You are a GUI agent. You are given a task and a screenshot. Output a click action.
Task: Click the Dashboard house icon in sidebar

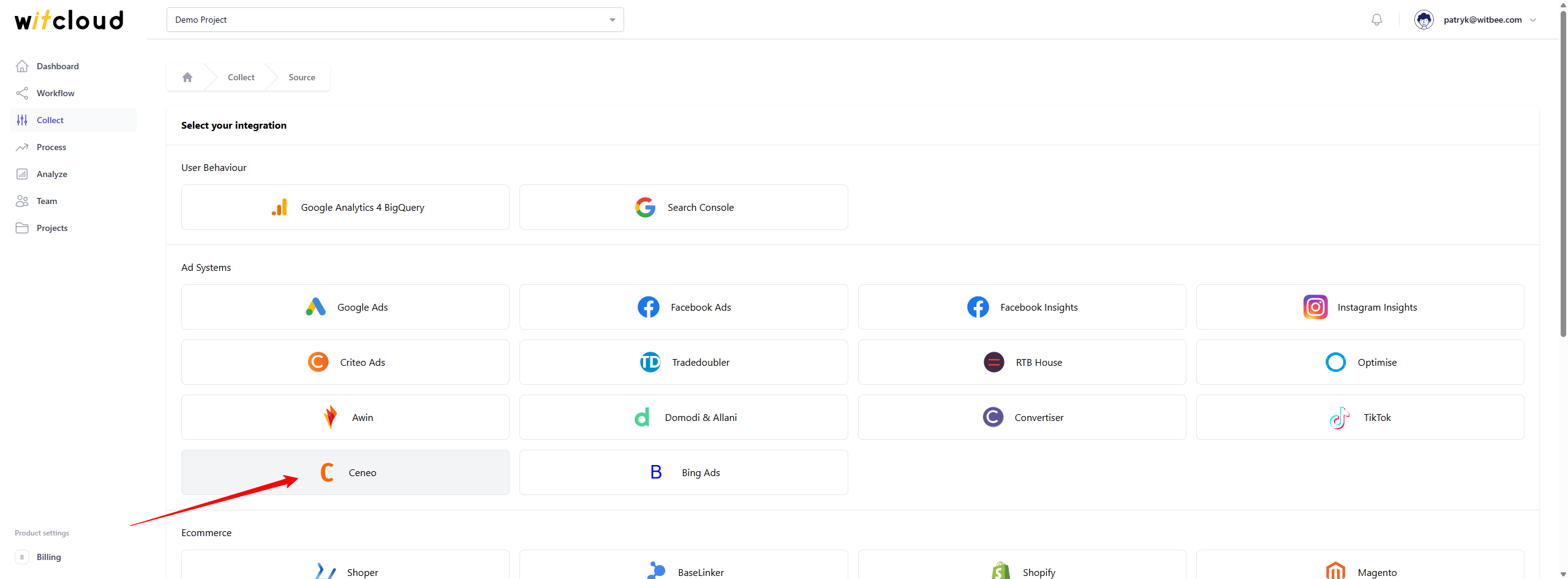(x=22, y=66)
